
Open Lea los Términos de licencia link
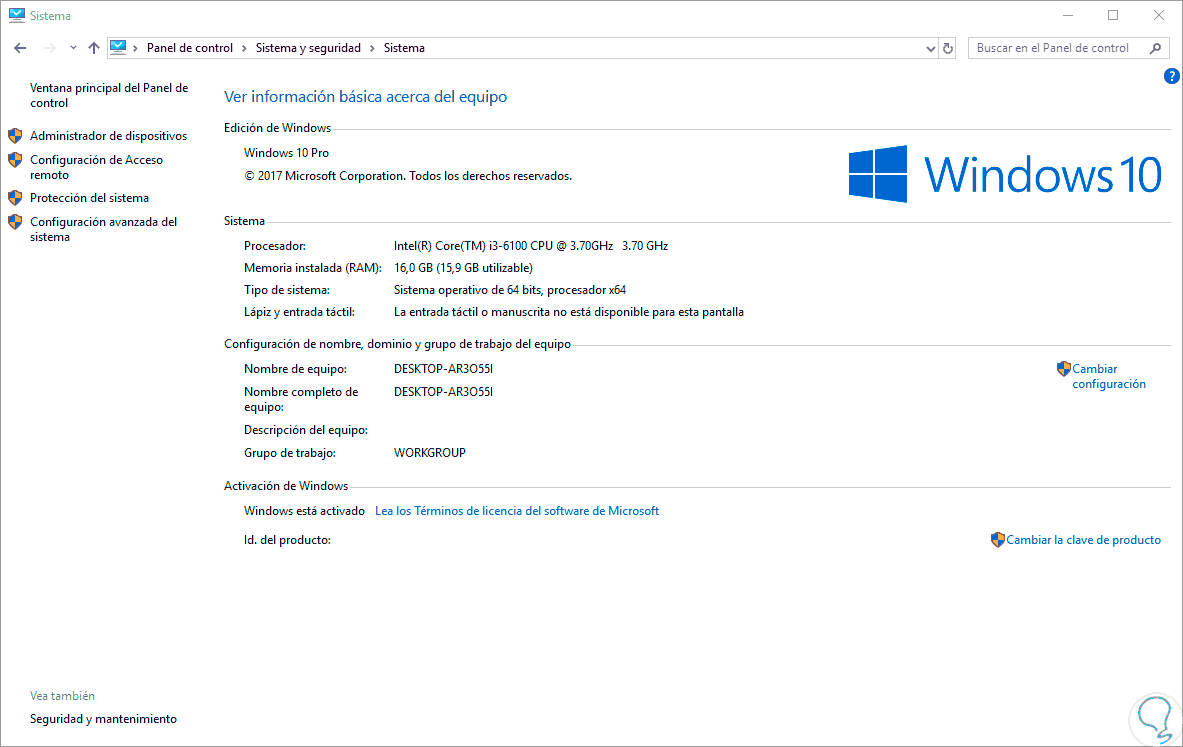(x=517, y=511)
